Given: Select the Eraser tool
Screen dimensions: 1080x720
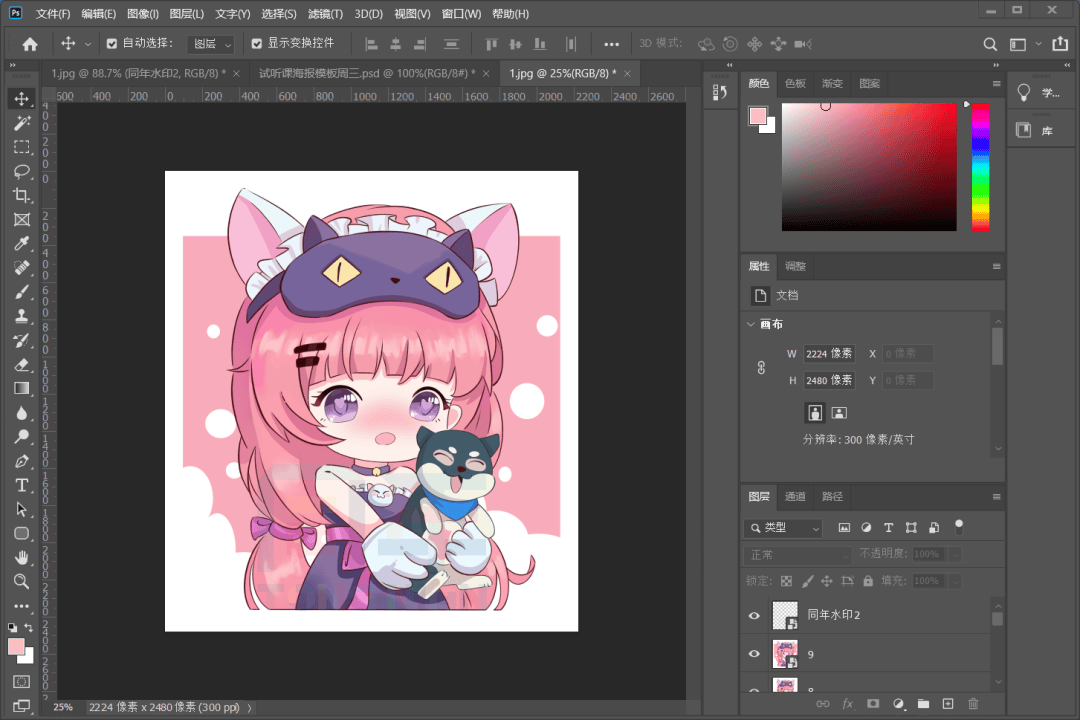Looking at the screenshot, I should (21, 364).
